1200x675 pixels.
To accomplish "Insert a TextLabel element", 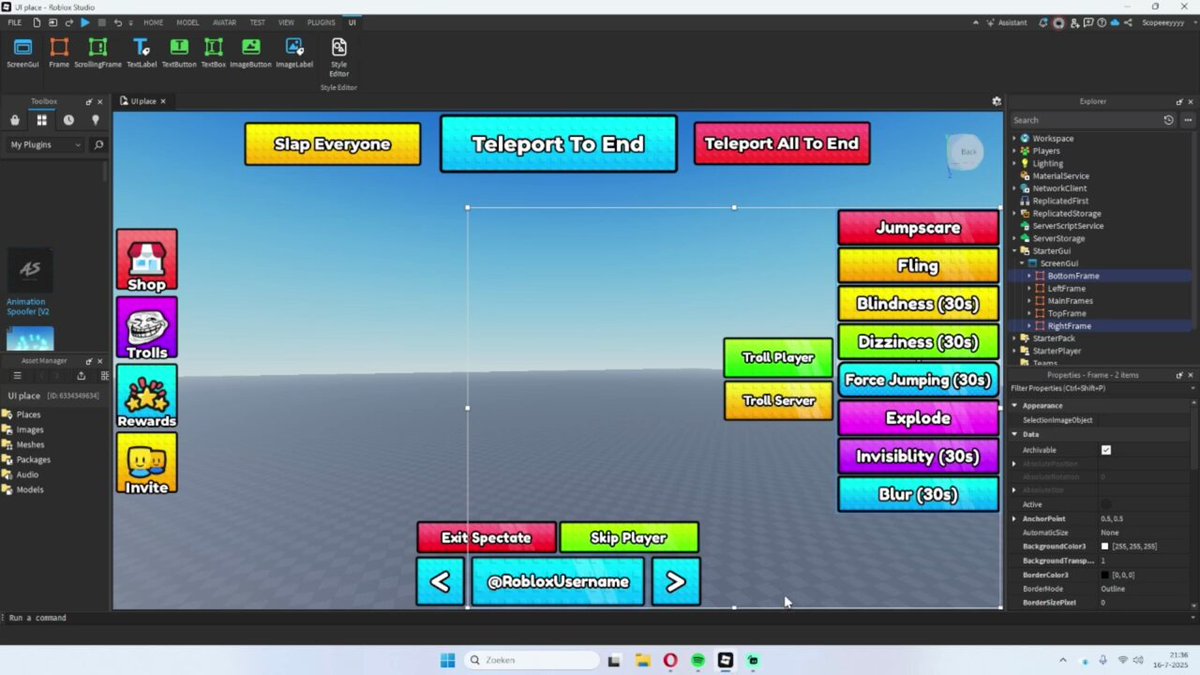I will pos(141,53).
